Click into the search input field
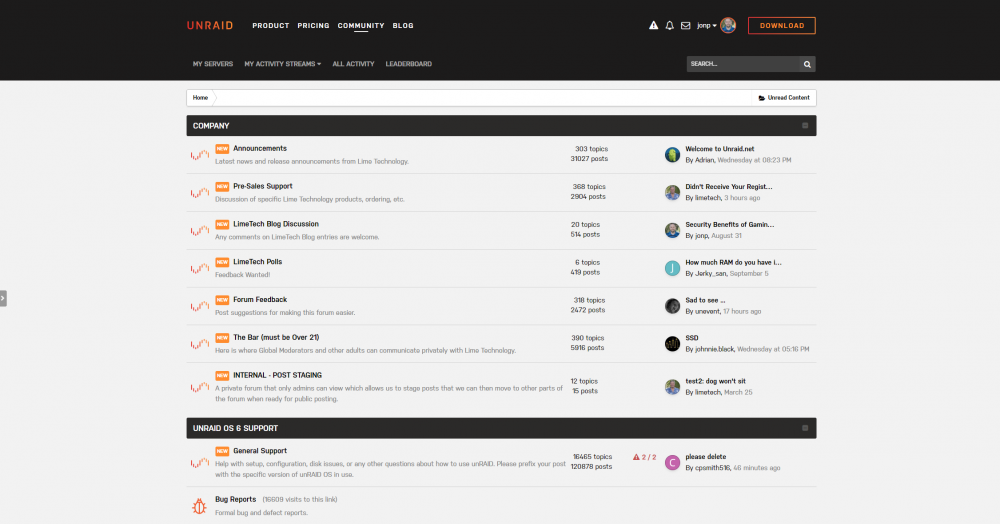The image size is (1000, 524). click(x=743, y=64)
